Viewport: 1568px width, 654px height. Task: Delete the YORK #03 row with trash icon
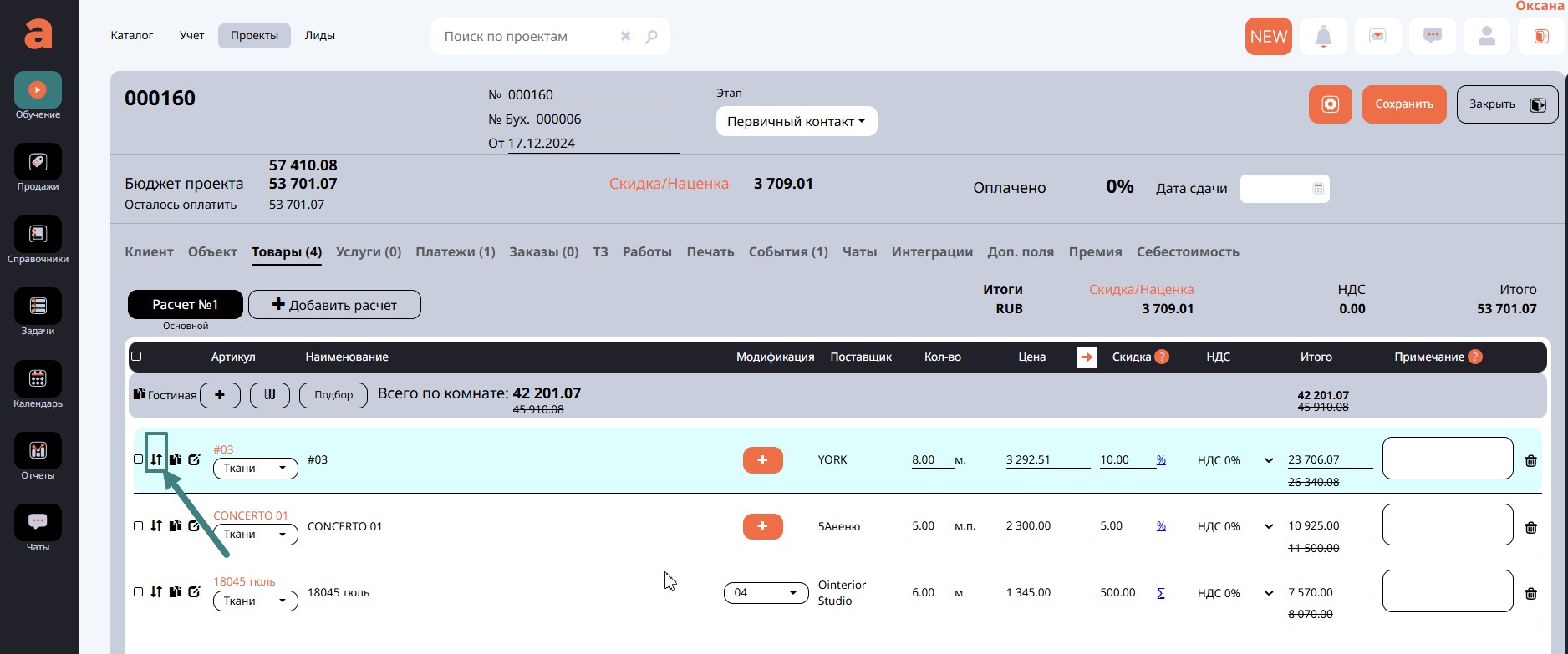tap(1530, 461)
